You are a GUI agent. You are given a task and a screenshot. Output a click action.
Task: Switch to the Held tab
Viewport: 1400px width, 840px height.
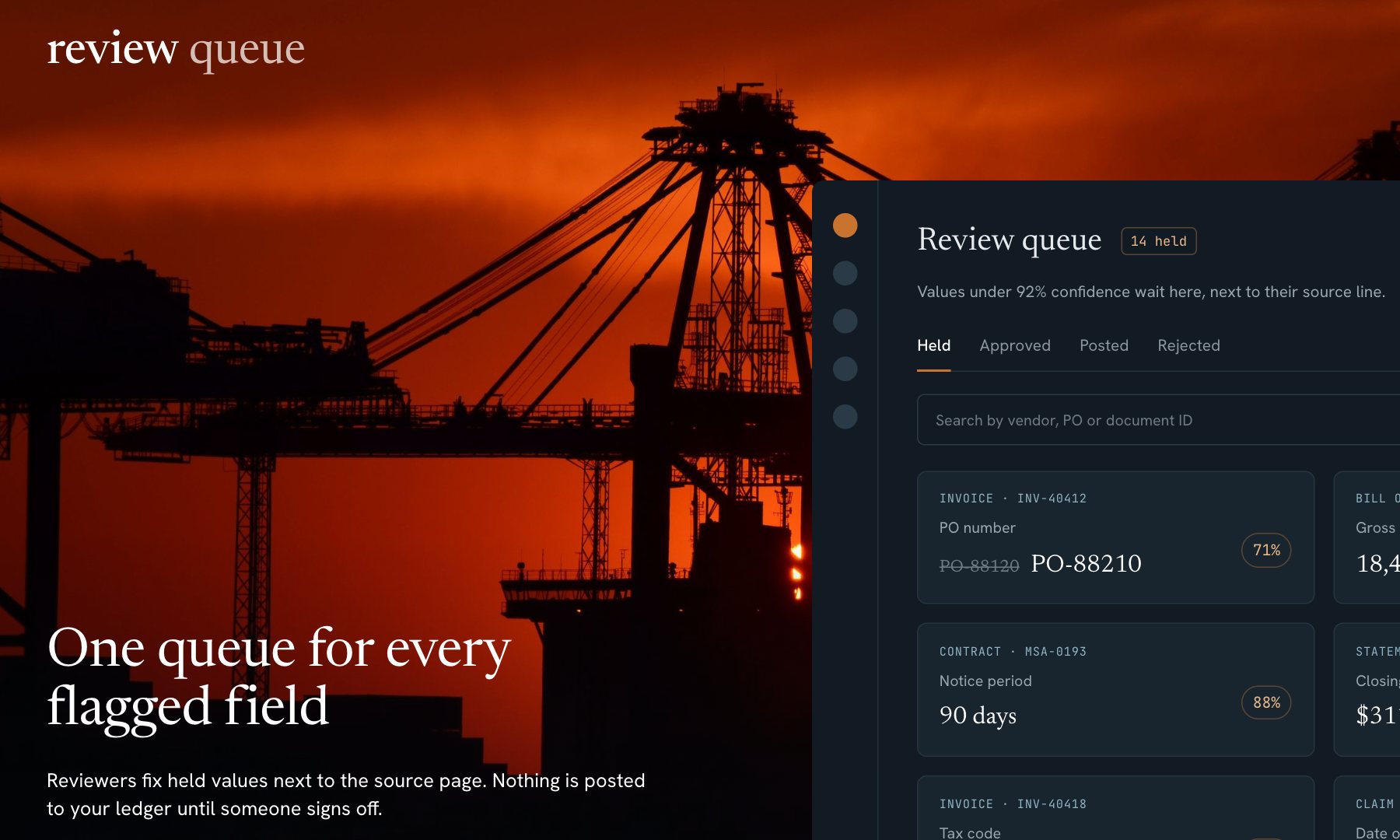pyautogui.click(x=933, y=345)
